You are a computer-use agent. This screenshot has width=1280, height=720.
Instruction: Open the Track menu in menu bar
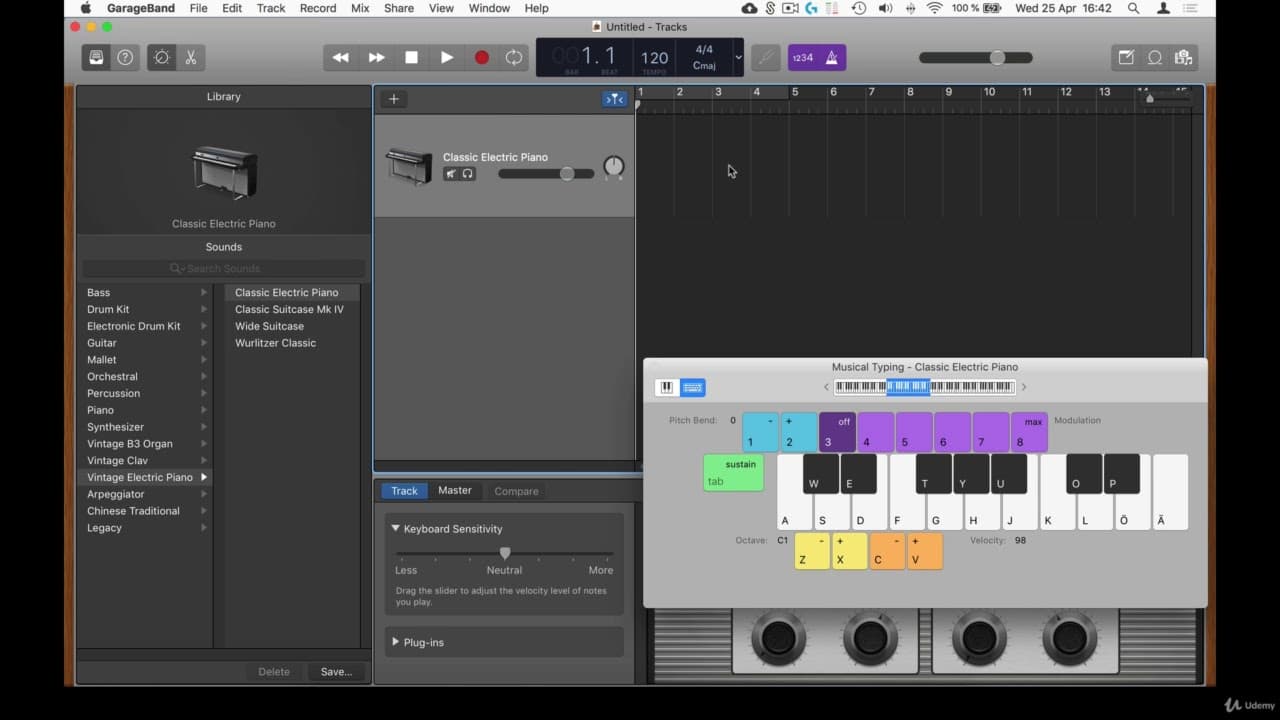click(270, 8)
